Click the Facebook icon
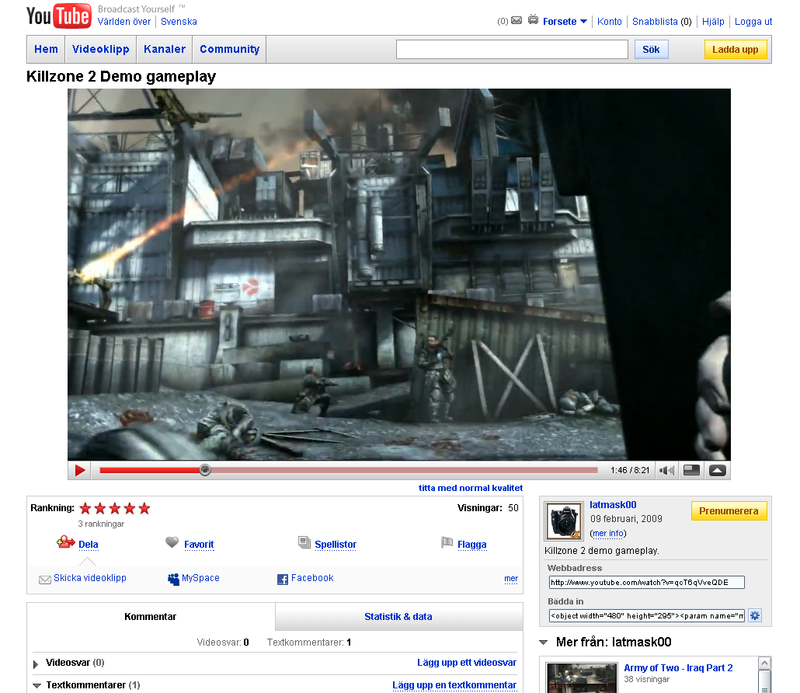The width and height of the screenshot is (800, 693). pyautogui.click(x=282, y=579)
